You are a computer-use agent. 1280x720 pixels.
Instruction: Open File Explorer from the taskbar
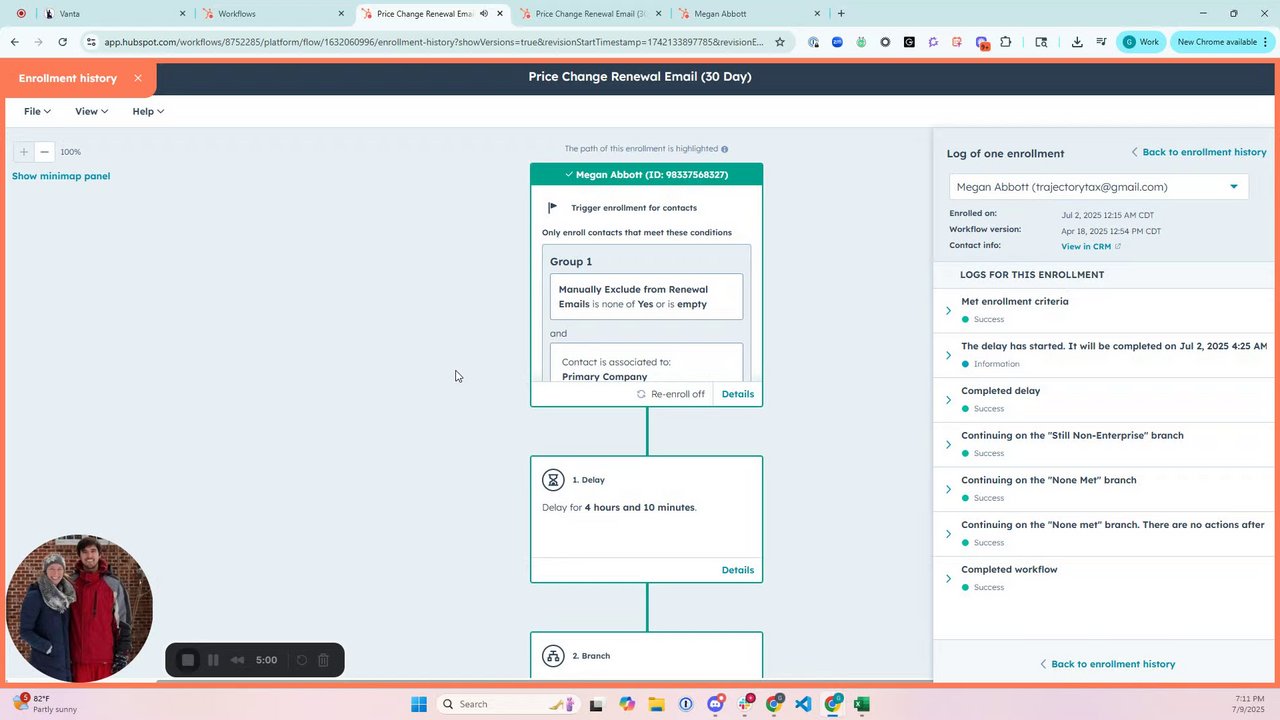pos(656,704)
